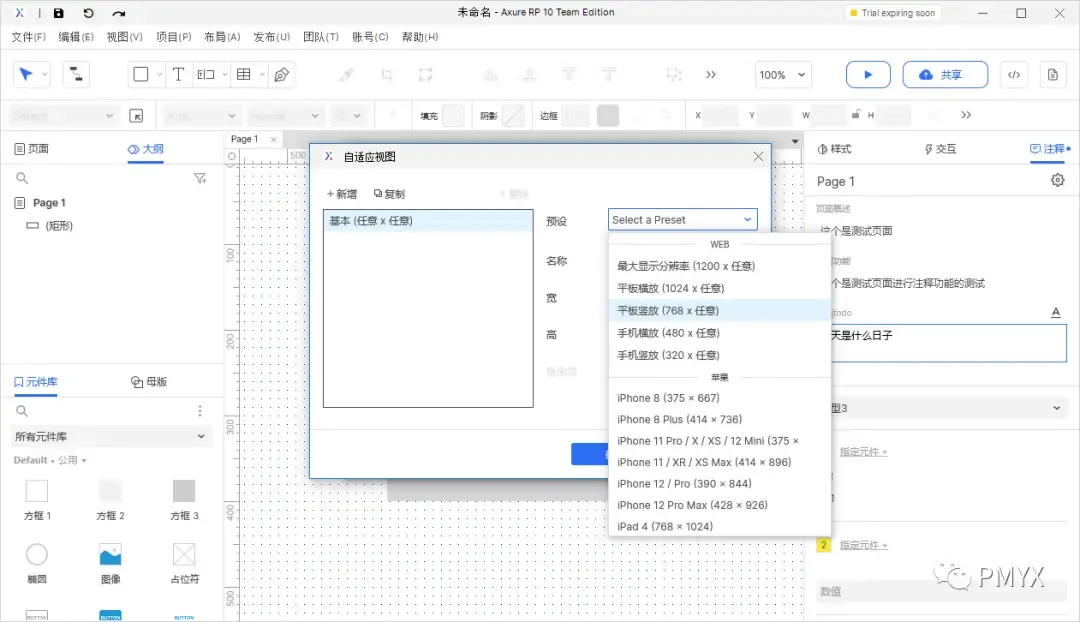Open the 100% zoom level dropdown
The image size is (1080, 622).
781,74
